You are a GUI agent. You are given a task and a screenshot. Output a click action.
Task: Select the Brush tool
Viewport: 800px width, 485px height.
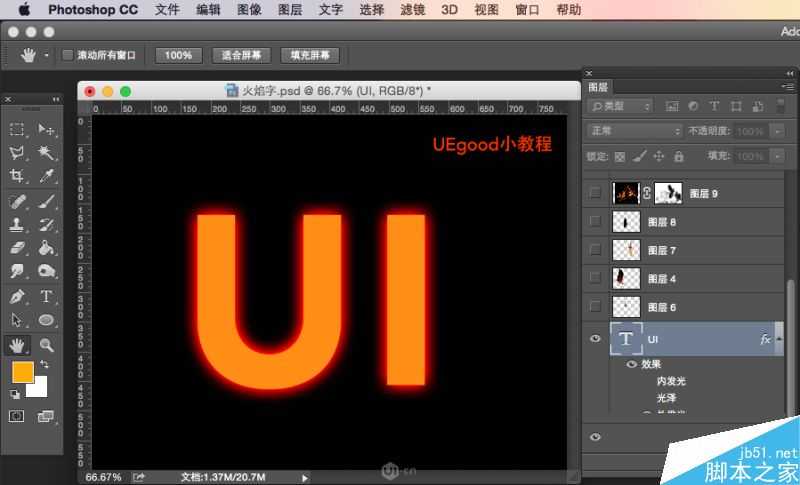coord(46,201)
